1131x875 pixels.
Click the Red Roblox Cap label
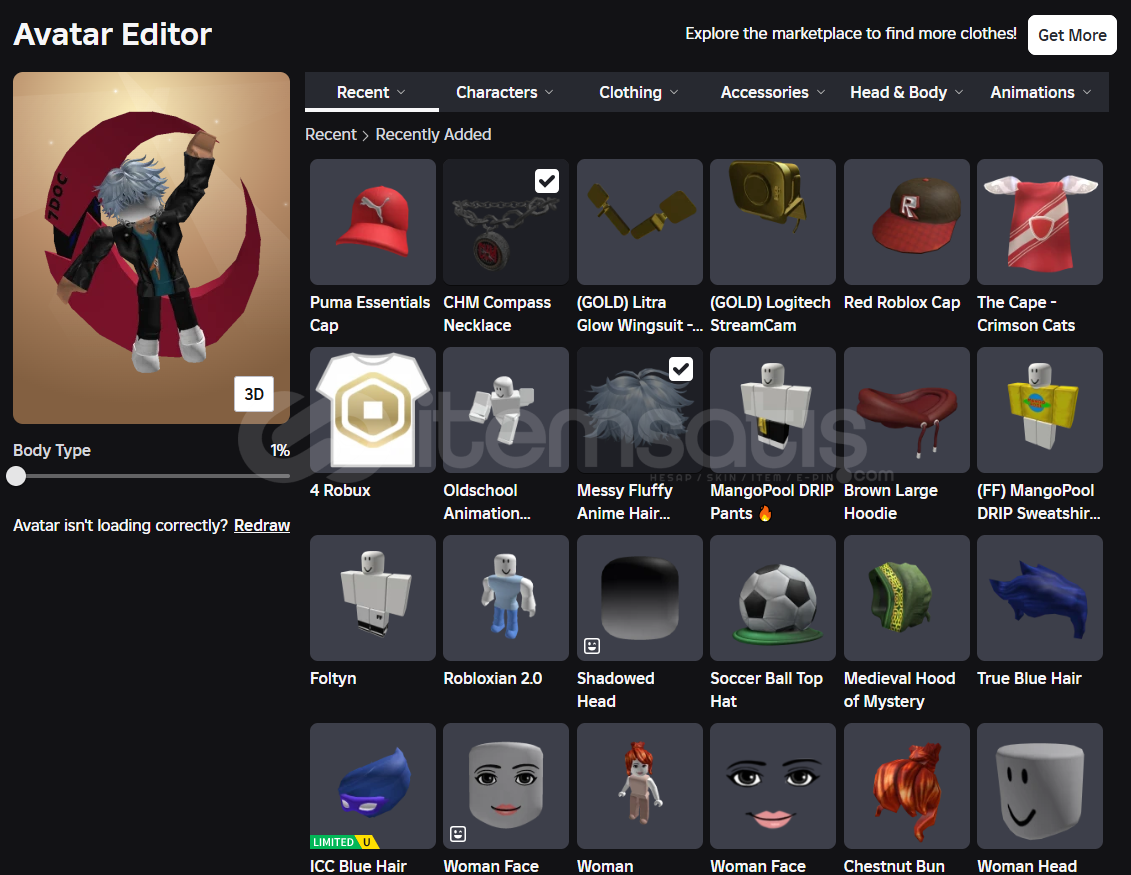coord(902,302)
